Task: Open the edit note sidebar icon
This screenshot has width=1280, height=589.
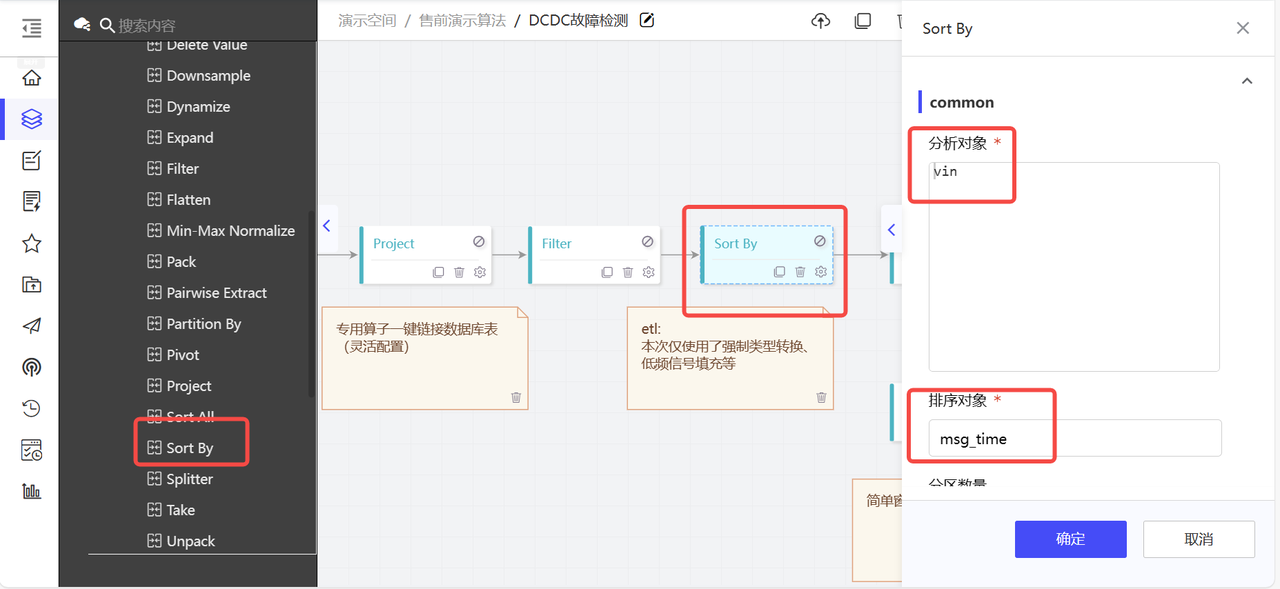Action: click(32, 160)
